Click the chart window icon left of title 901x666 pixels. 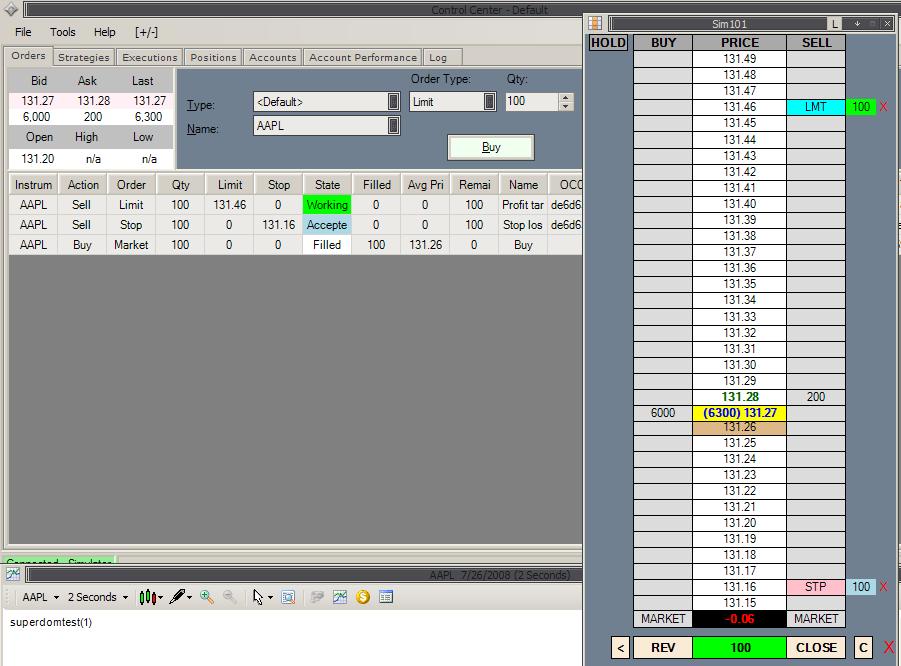click(13, 574)
